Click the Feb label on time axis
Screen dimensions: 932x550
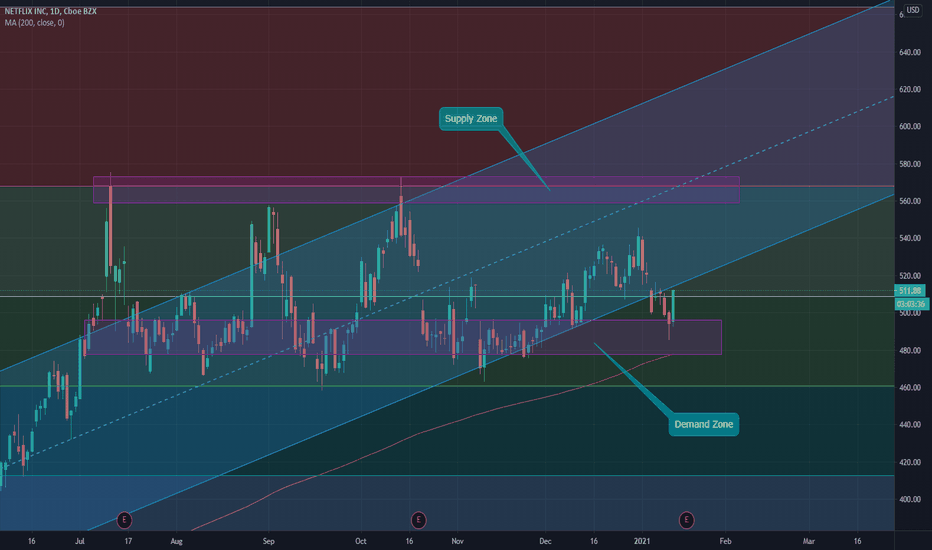click(x=725, y=541)
